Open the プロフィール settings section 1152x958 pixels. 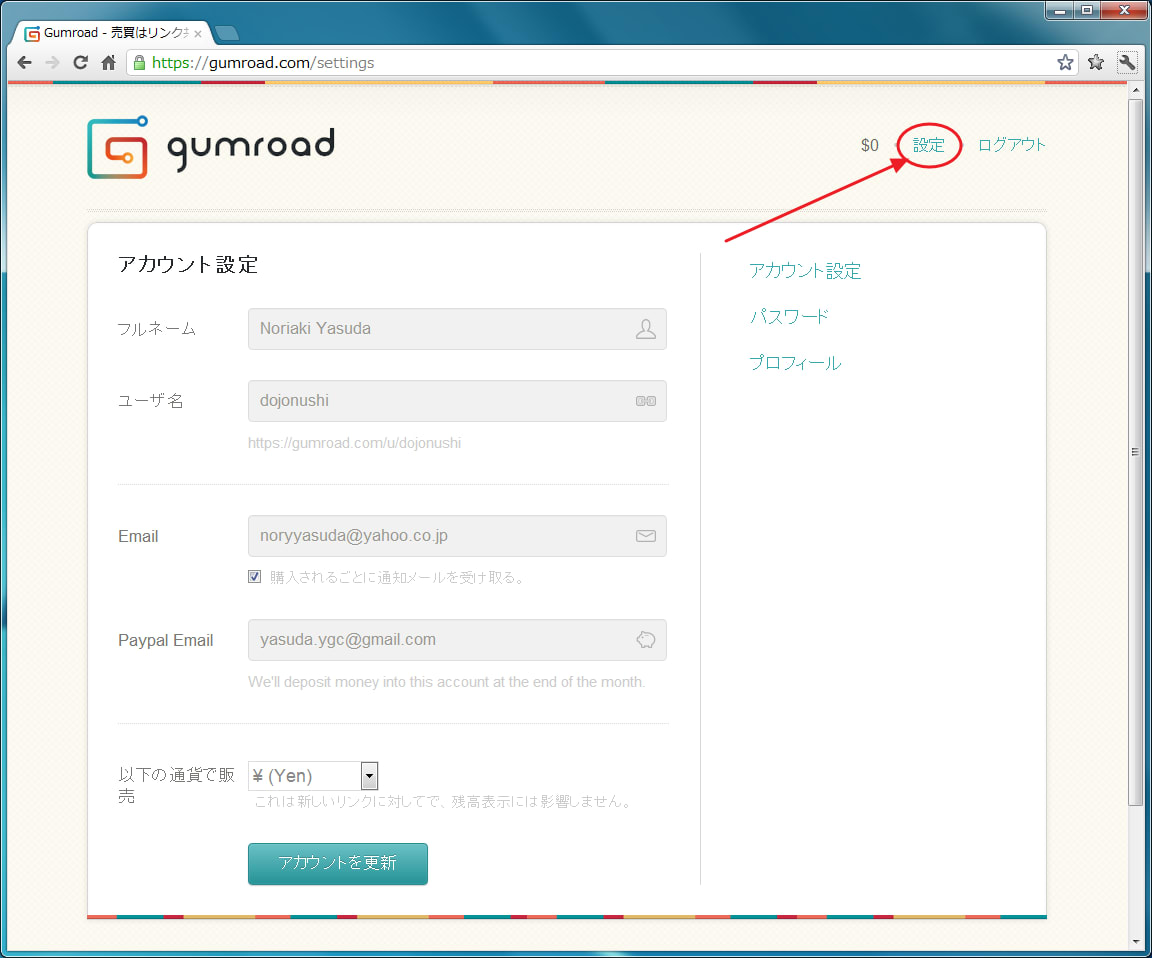(795, 363)
